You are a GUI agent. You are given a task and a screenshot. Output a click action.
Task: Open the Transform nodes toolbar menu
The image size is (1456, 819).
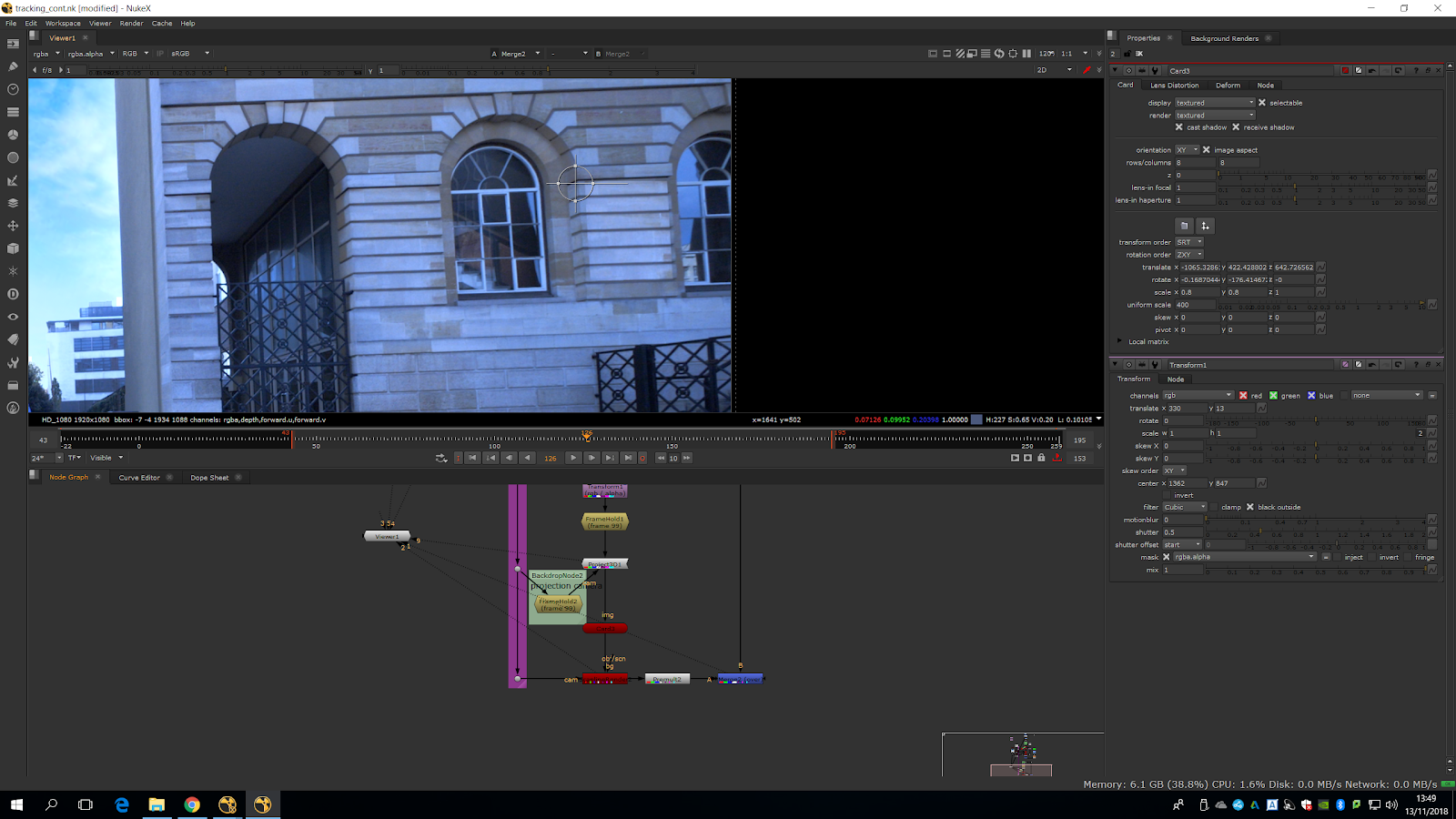13,226
